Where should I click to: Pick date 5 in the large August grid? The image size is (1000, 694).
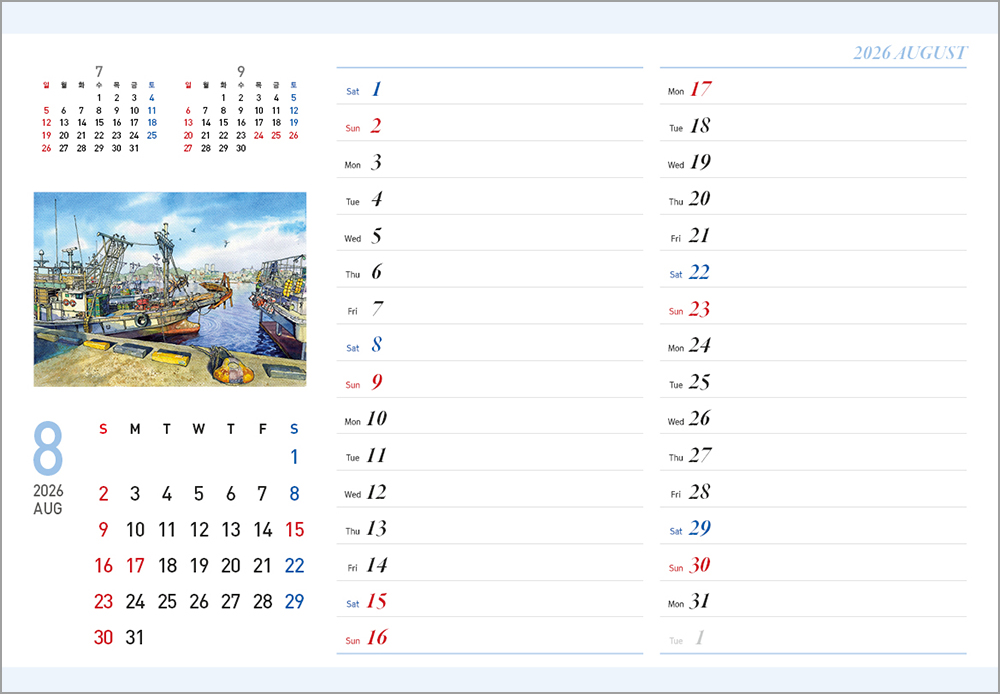[198, 493]
